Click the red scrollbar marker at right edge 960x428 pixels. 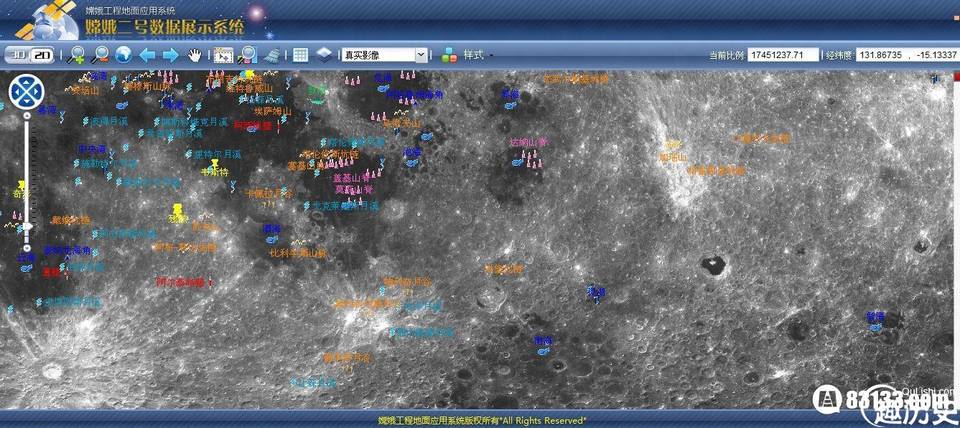[x=956, y=77]
